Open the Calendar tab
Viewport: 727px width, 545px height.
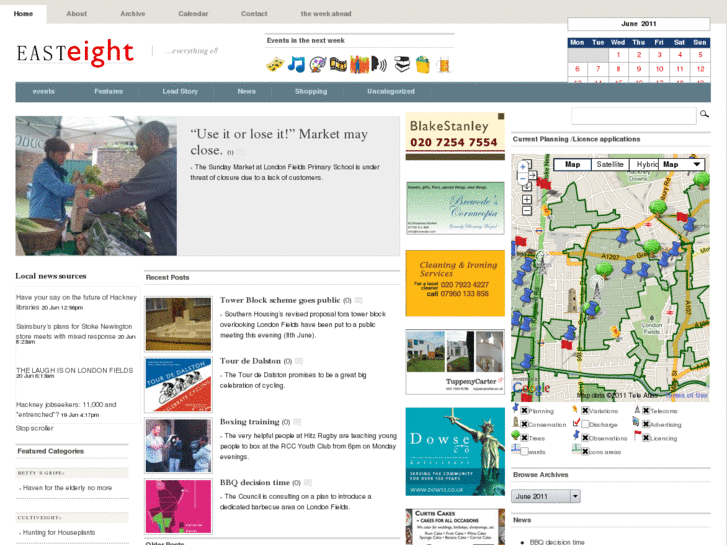(x=193, y=14)
